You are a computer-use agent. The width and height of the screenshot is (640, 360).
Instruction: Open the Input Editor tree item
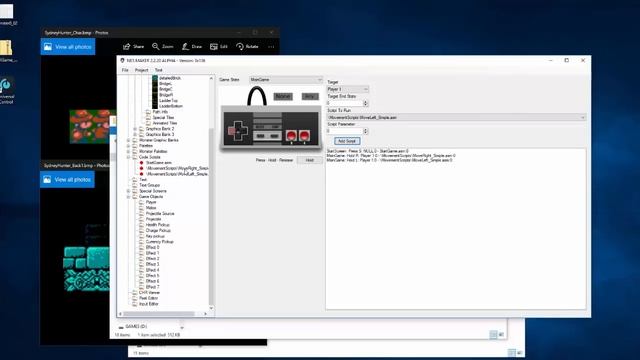(x=149, y=304)
